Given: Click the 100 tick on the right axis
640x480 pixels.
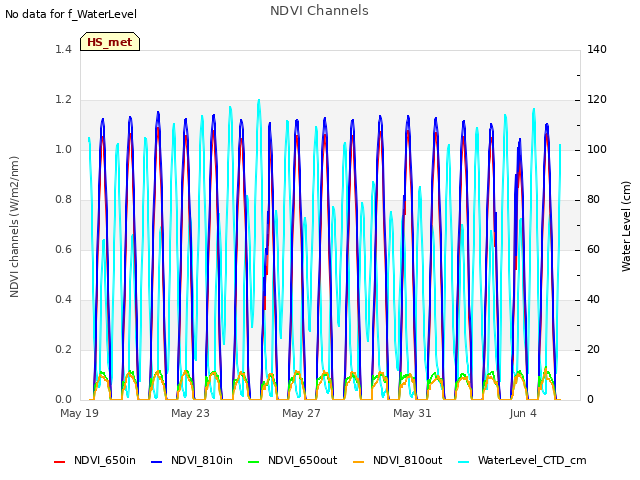Looking at the screenshot, I should tap(597, 149).
